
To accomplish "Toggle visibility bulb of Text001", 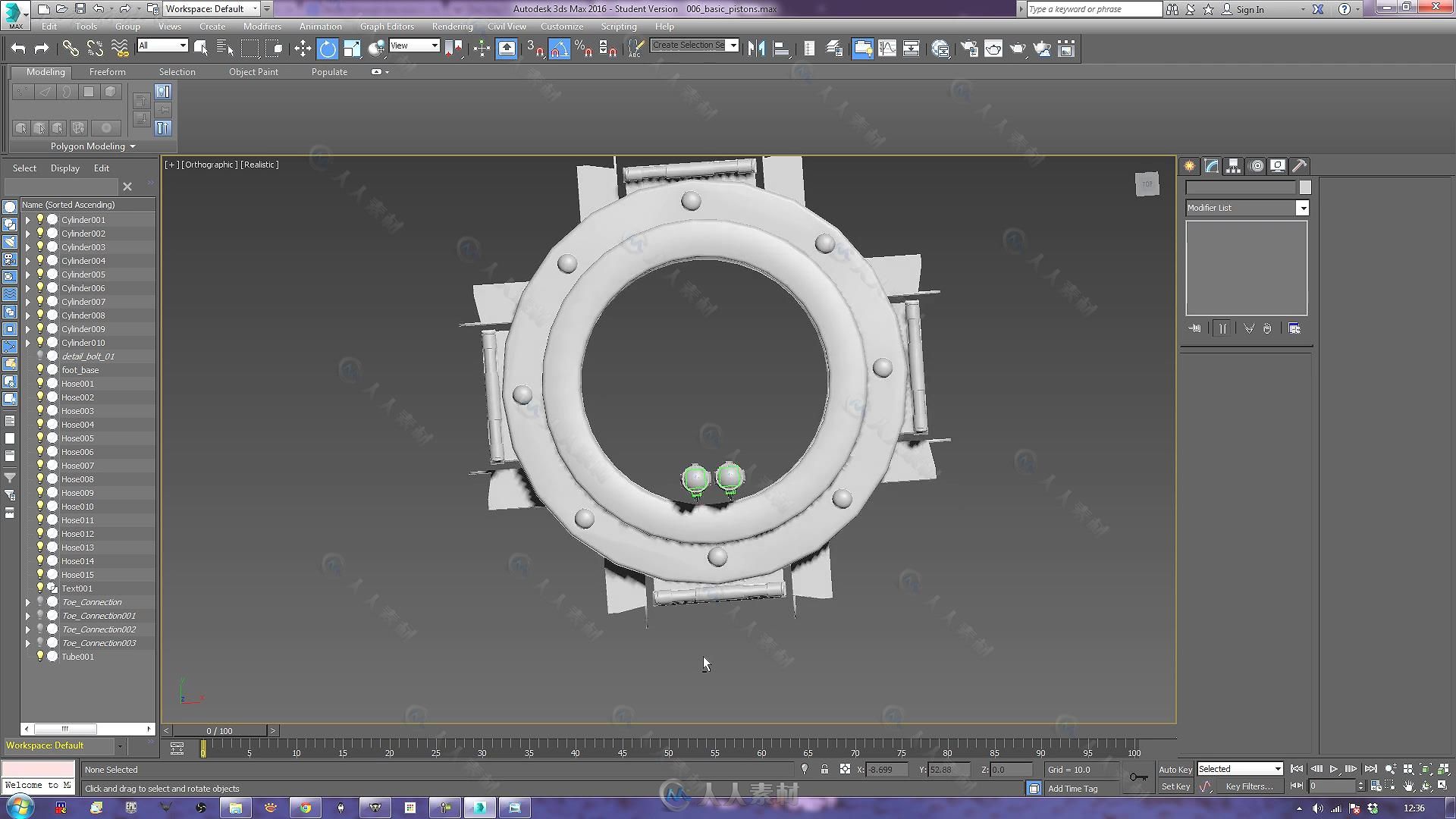I will click(x=40, y=588).
